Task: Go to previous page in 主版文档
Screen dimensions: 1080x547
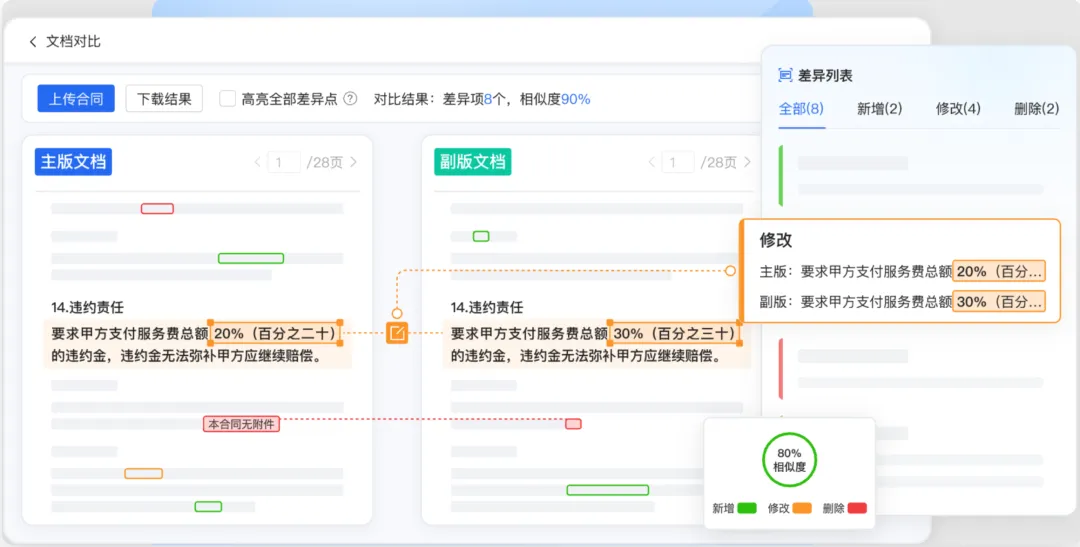Action: point(258,163)
